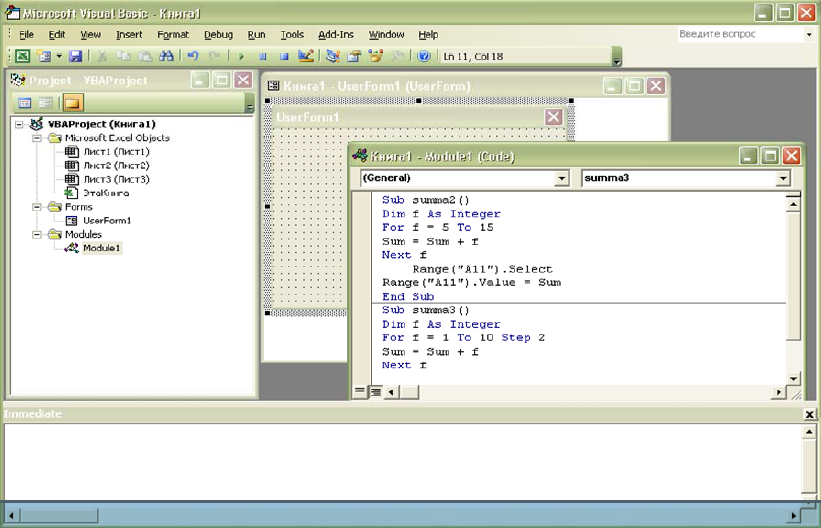Toggle Design Mode icon

tap(306, 56)
